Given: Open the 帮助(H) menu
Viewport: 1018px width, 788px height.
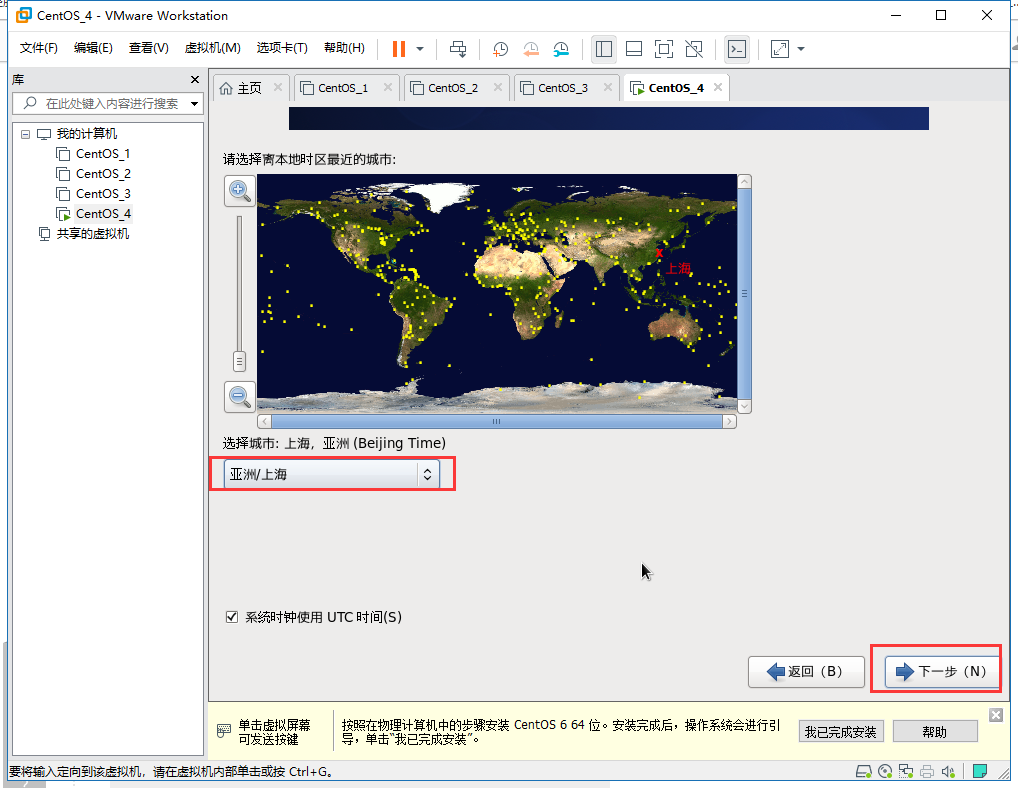Looking at the screenshot, I should tap(344, 48).
